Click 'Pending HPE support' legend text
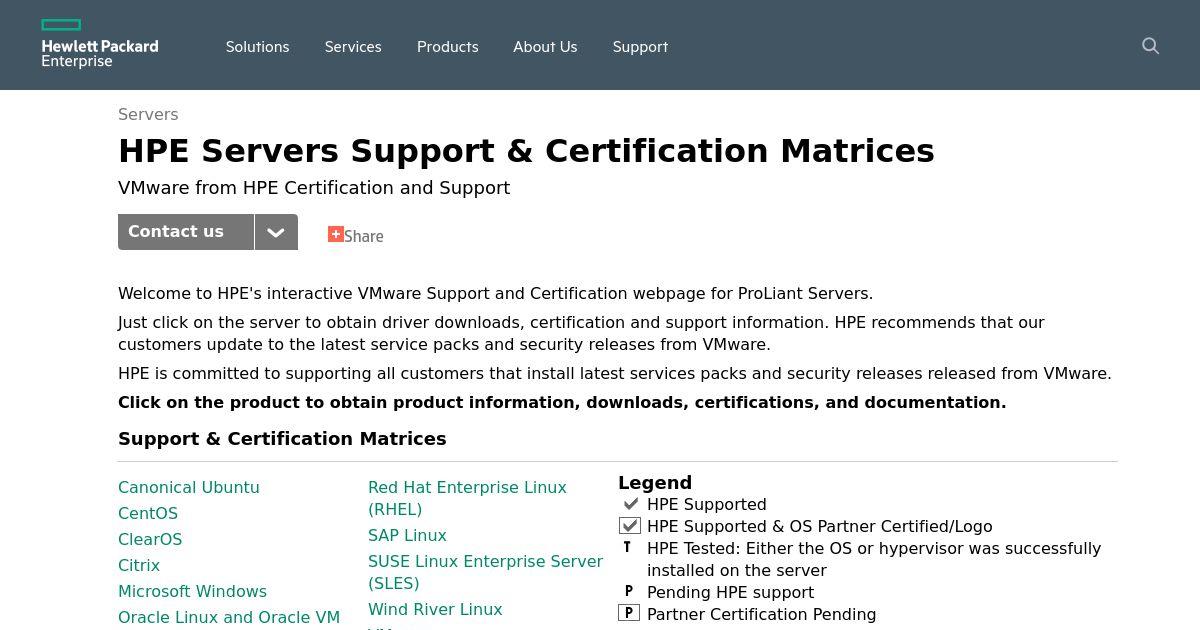The height and width of the screenshot is (630, 1200). 730,592
